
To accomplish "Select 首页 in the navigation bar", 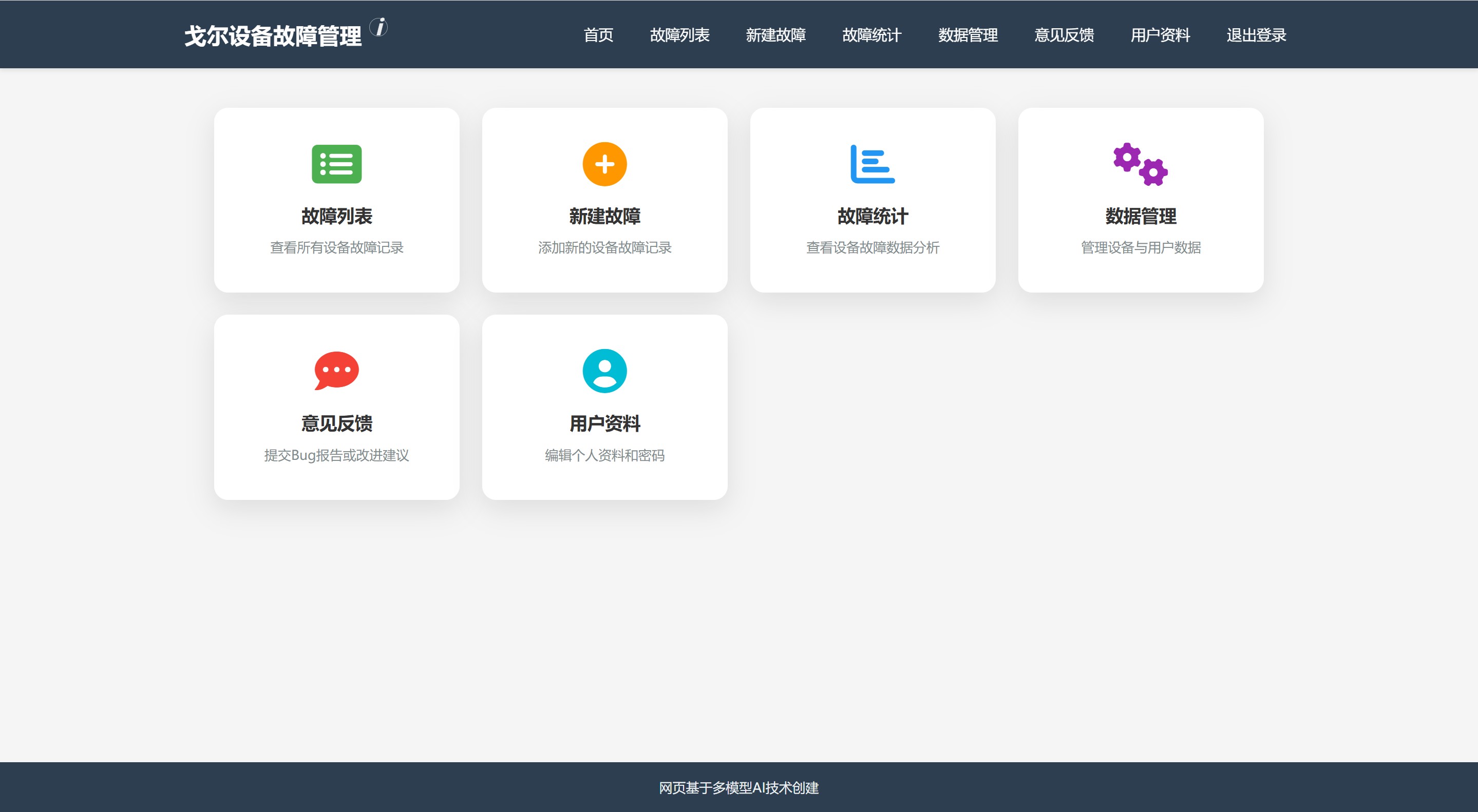I will (599, 35).
